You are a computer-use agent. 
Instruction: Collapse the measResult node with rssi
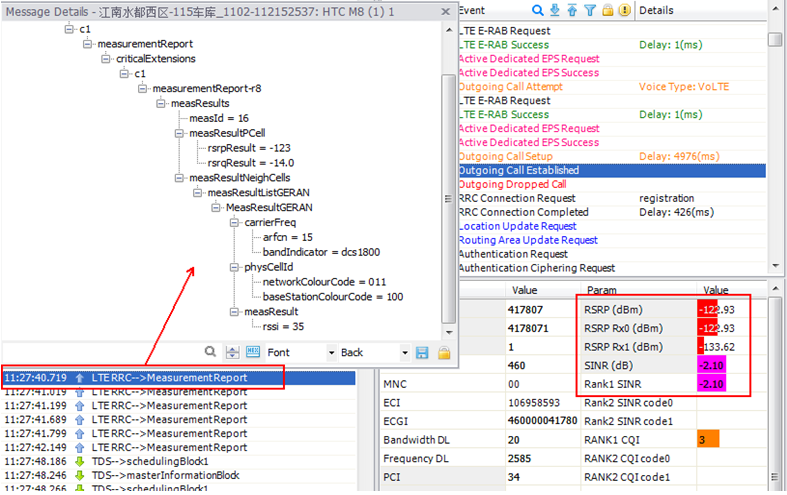(234, 312)
